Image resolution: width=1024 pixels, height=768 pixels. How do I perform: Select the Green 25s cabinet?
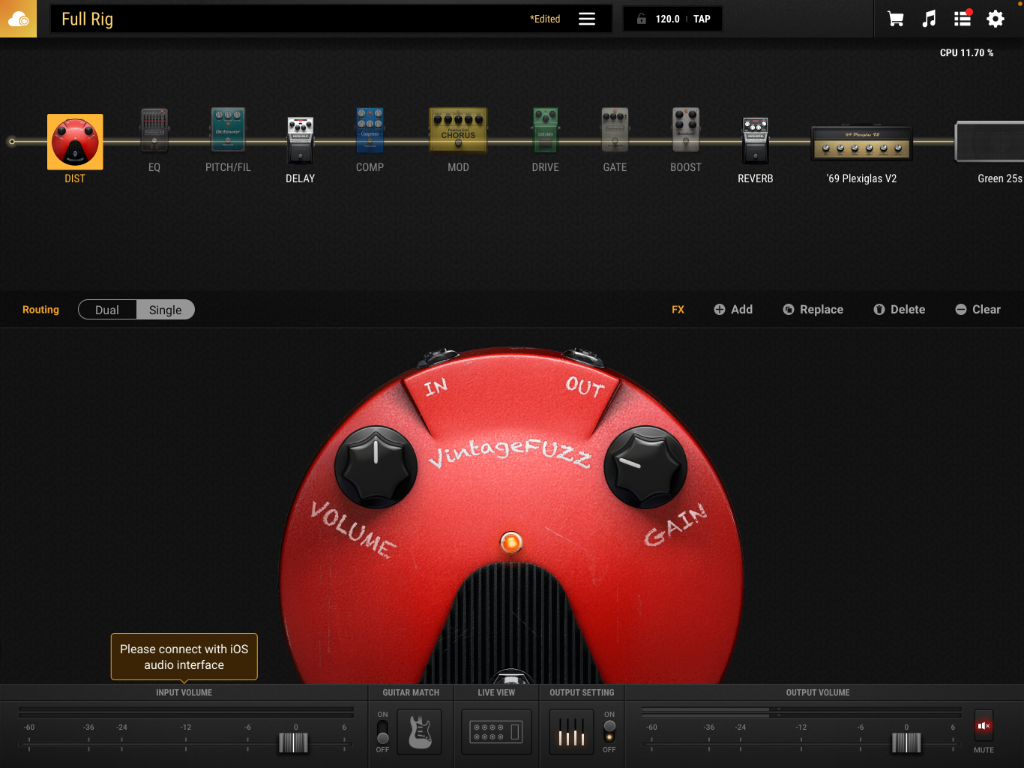(990, 141)
